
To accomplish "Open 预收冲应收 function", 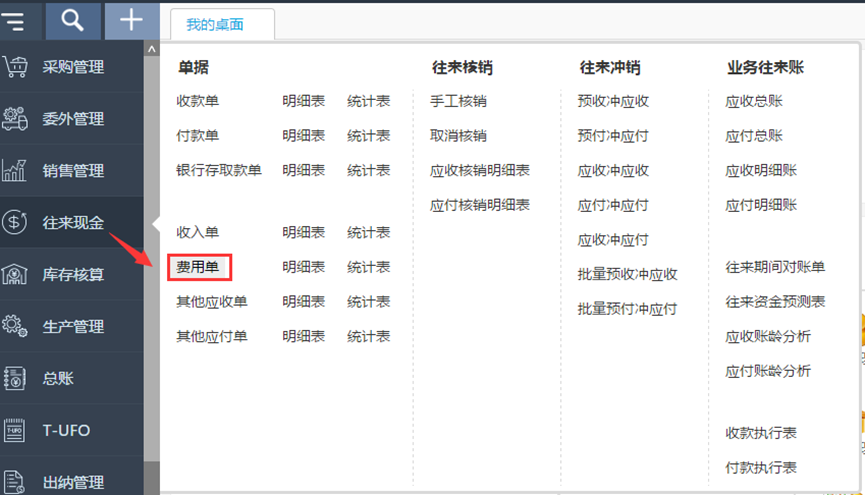I will 613,101.
